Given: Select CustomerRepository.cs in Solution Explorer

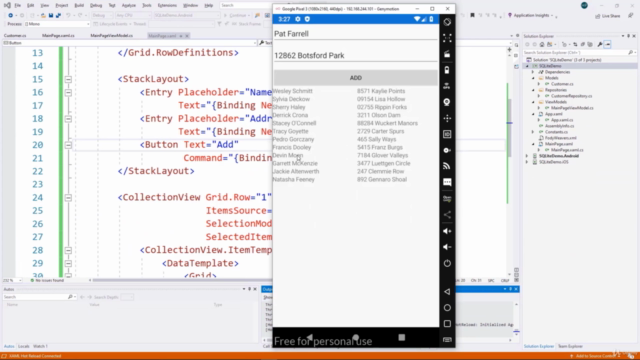Looking at the screenshot, I should tap(571, 96).
